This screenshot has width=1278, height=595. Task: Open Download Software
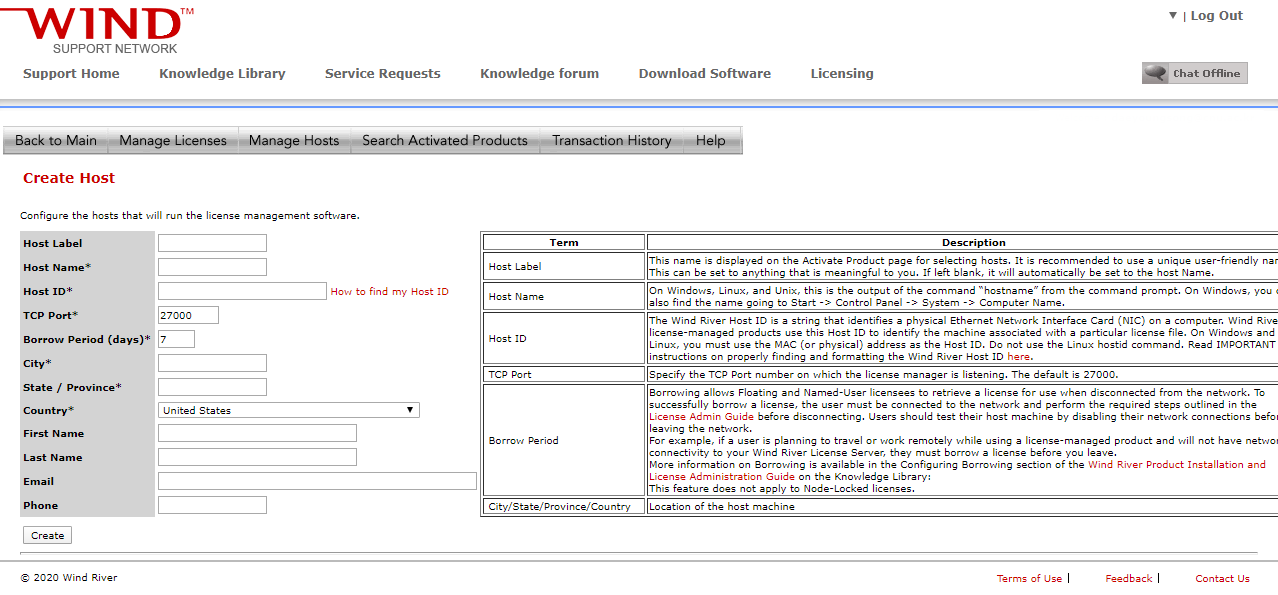704,73
